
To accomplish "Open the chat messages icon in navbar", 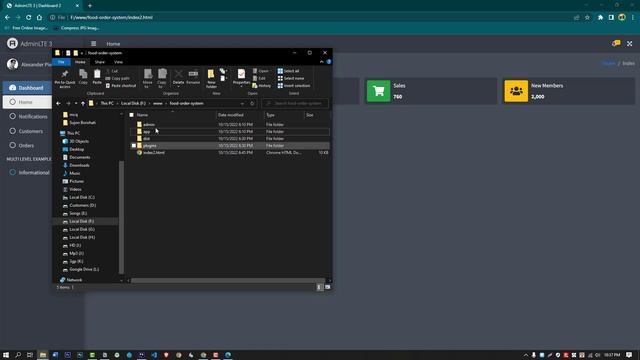I will click(616, 43).
